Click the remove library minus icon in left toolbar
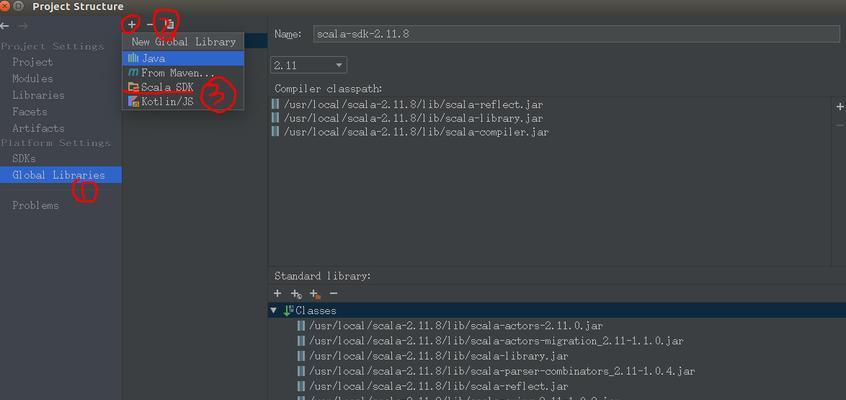 point(150,24)
